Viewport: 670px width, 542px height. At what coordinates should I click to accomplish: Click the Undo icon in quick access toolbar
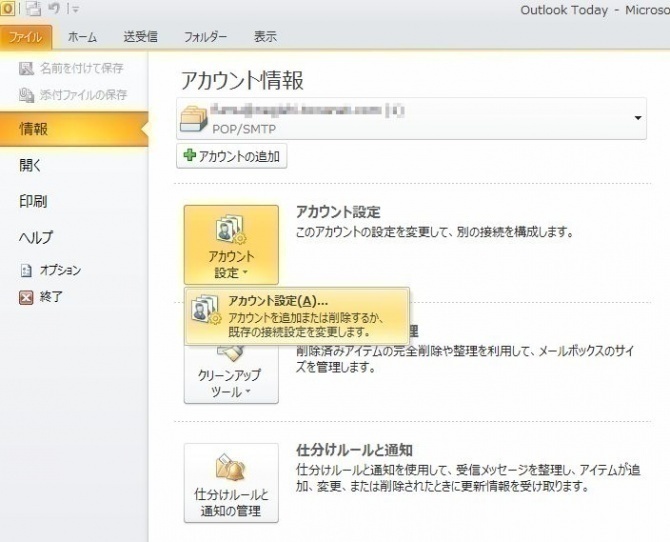coord(52,9)
